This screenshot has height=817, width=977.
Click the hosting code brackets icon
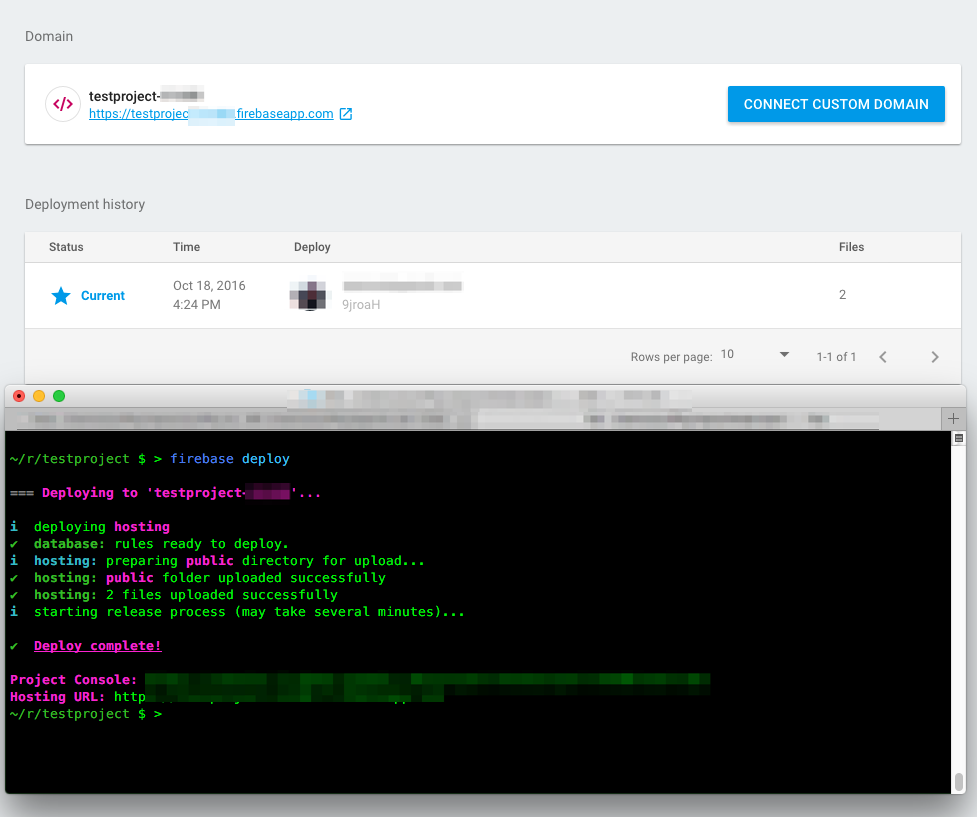[63, 104]
